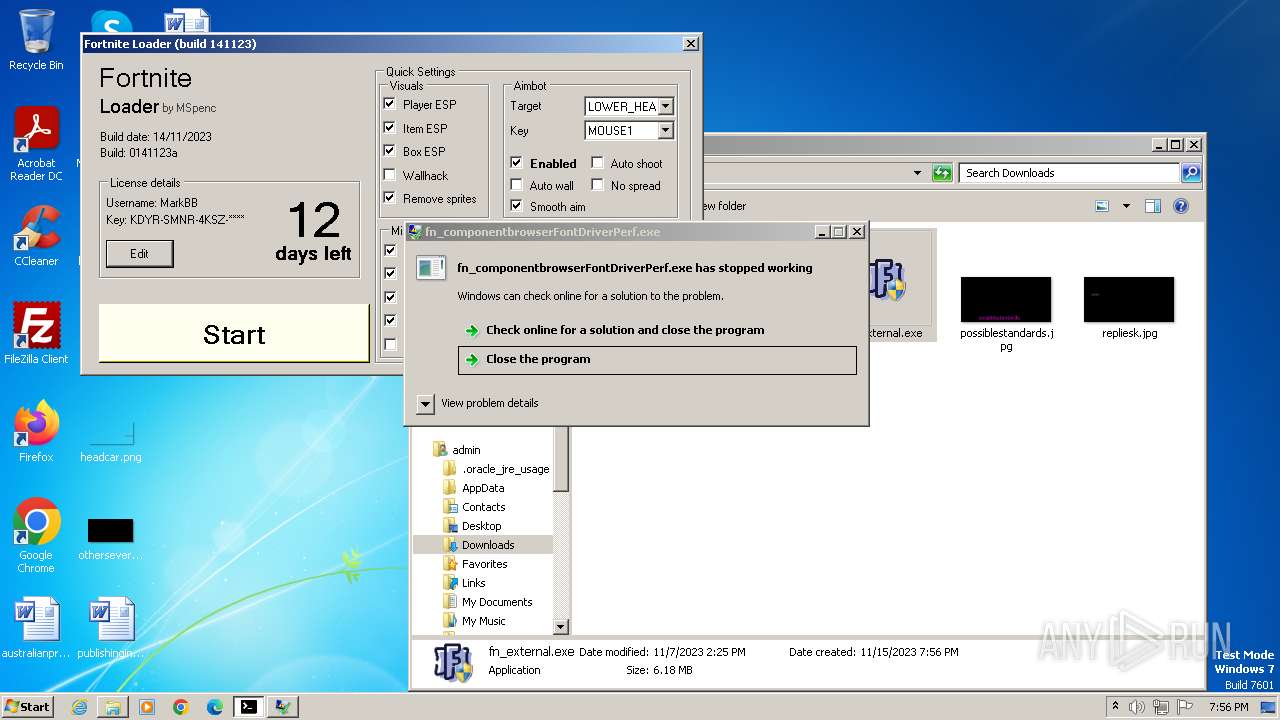
Task: Toggle the Smooth aim checkbox
Action: 516,206
